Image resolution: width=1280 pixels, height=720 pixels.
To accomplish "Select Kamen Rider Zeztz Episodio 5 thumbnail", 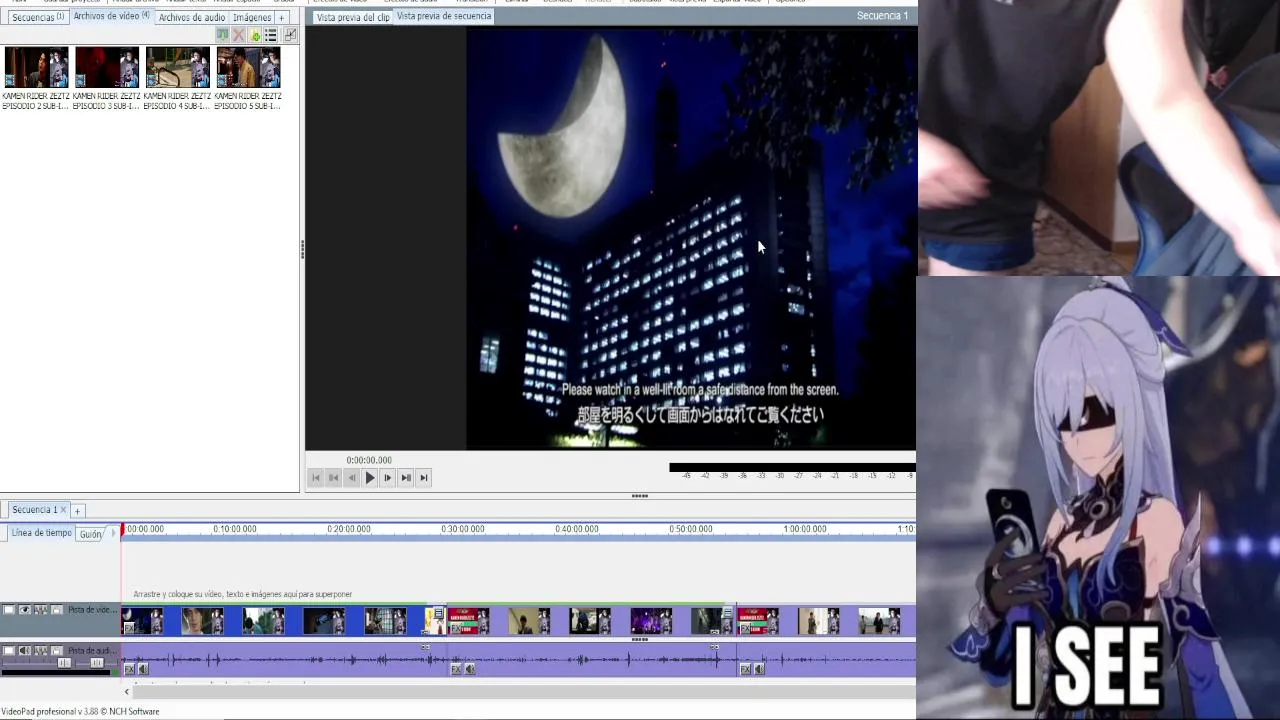I will coord(248,67).
